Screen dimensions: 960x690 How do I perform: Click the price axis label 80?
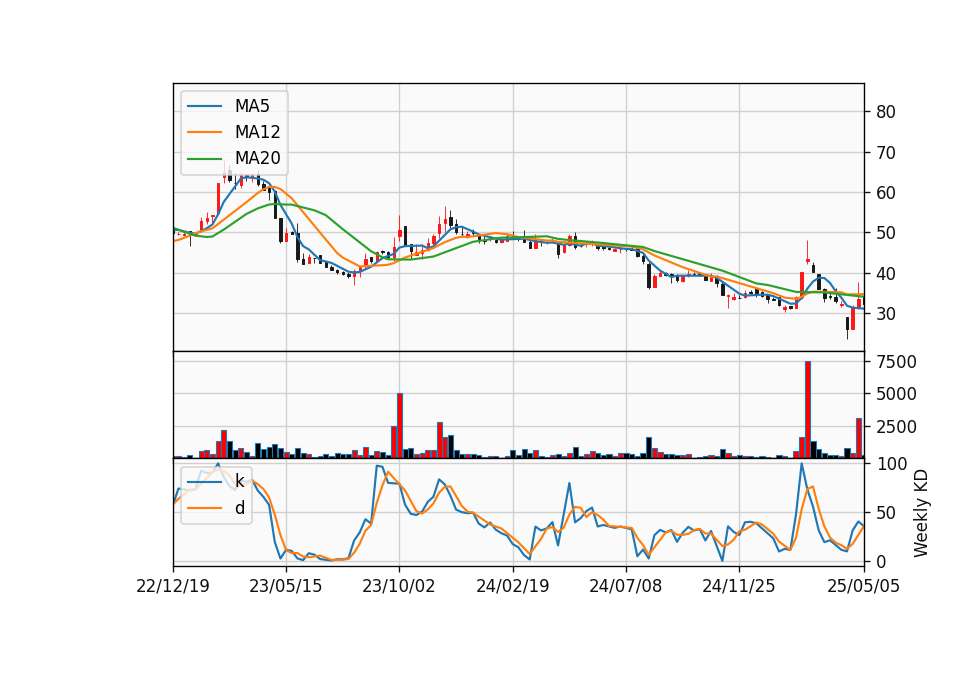pos(886,112)
